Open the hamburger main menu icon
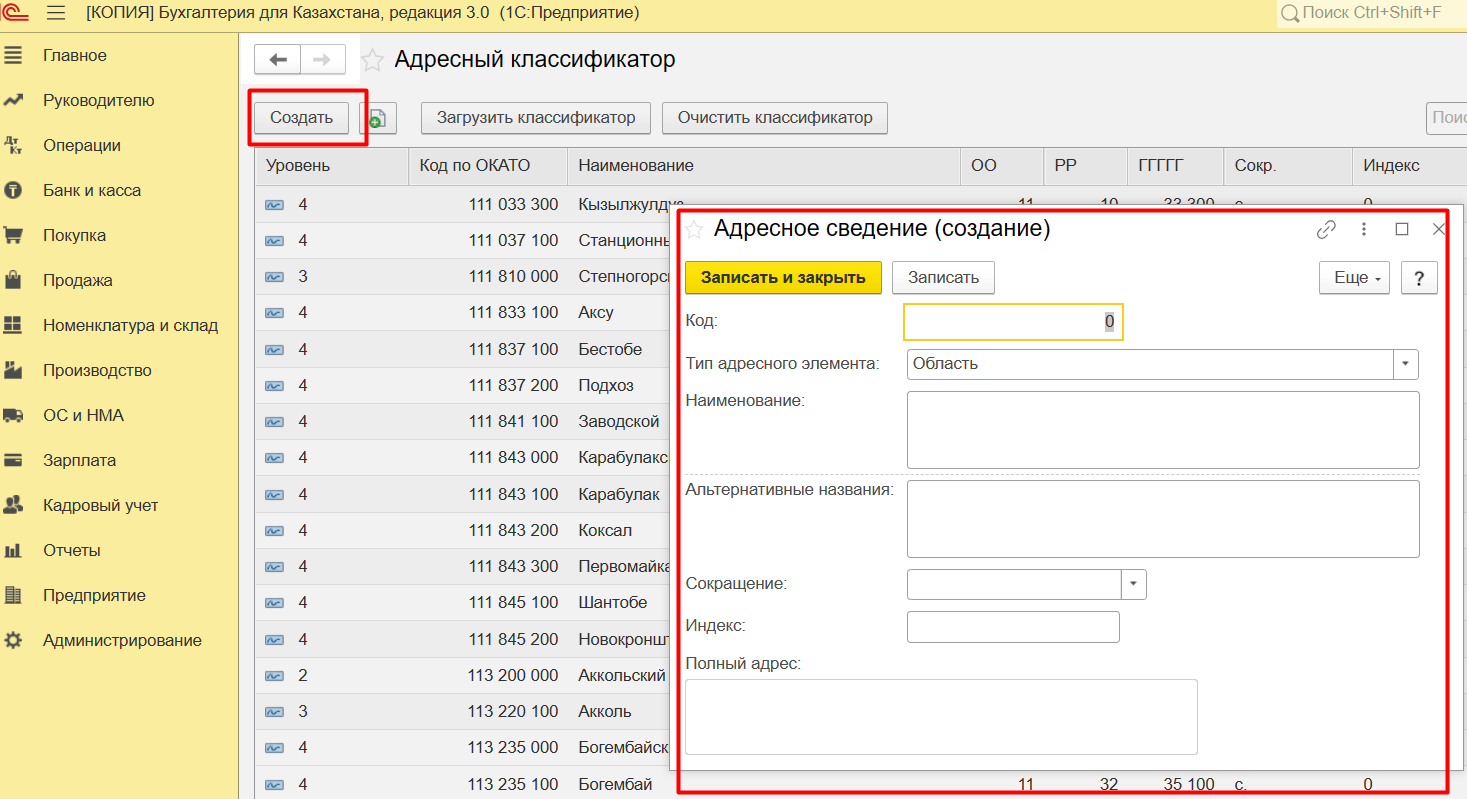Image resolution: width=1467 pixels, height=799 pixels. pos(56,13)
